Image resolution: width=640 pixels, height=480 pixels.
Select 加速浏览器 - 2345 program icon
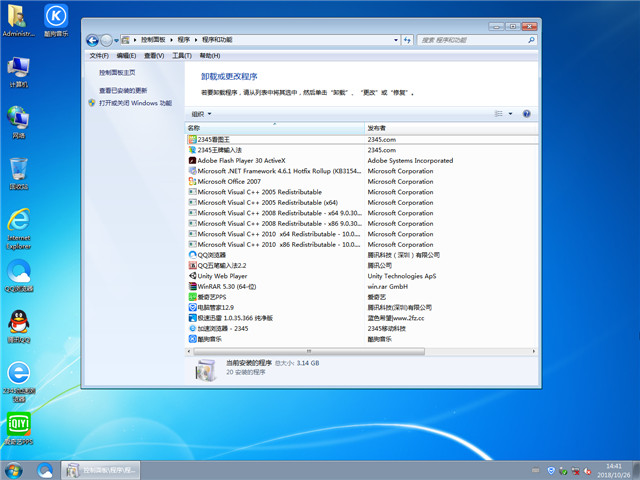(192, 329)
